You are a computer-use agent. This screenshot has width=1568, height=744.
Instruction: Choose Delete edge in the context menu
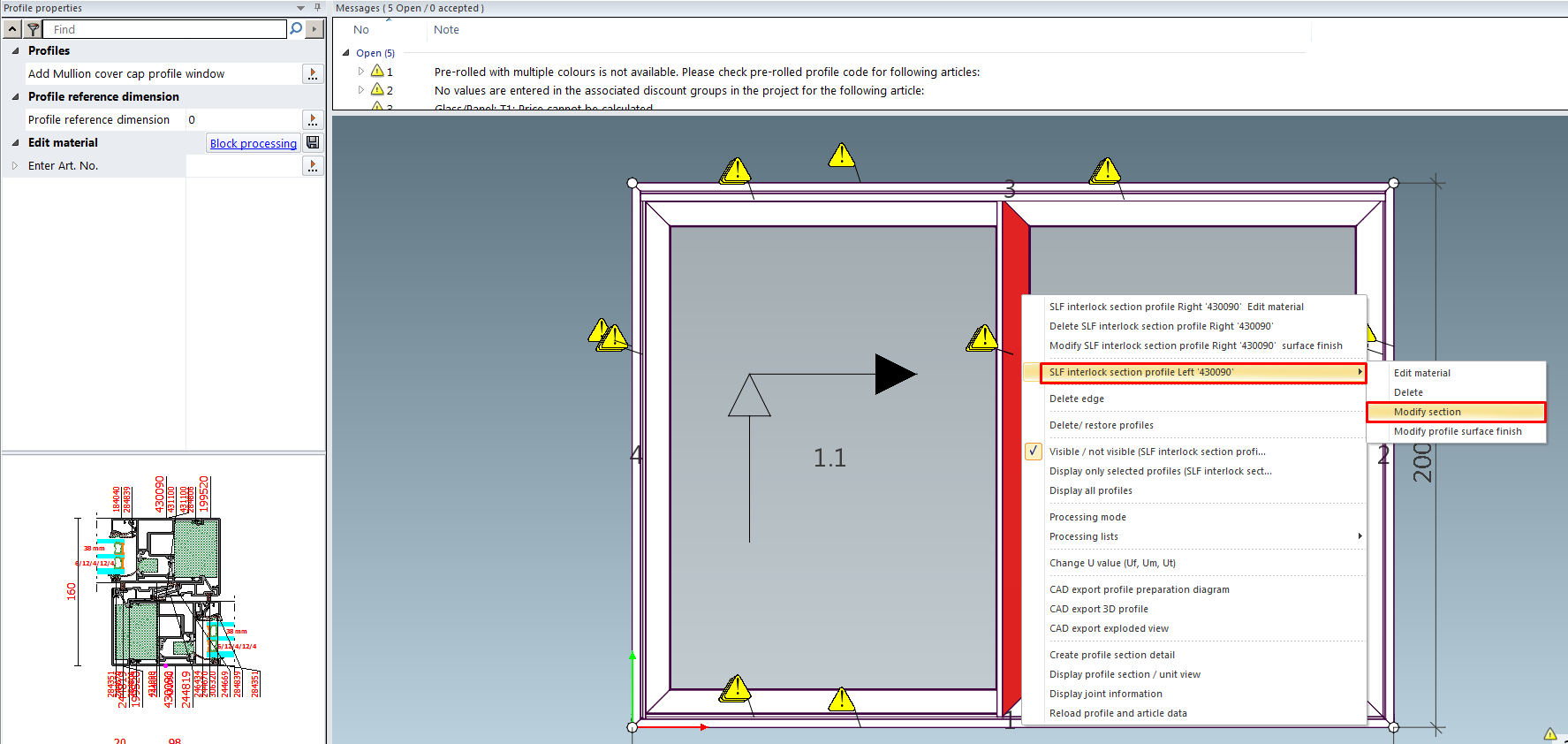(x=1076, y=399)
